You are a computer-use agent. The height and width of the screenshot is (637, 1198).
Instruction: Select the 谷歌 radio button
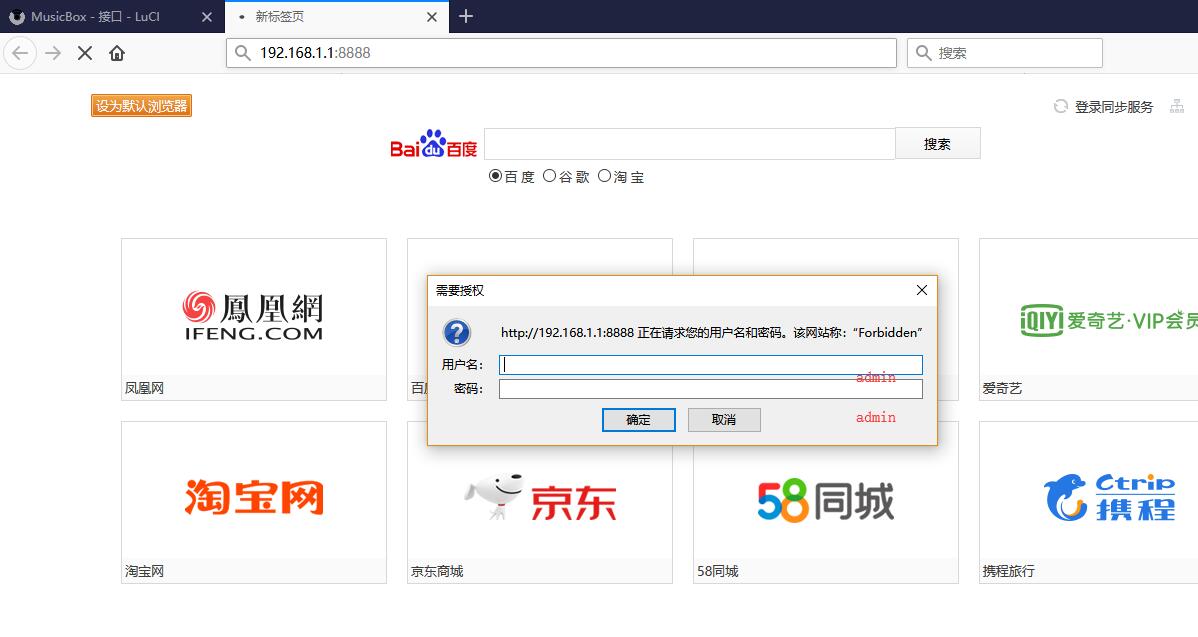click(549, 176)
